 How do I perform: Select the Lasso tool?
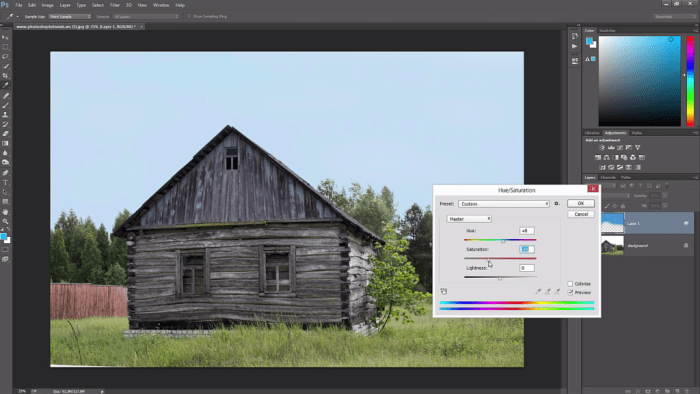(5, 57)
